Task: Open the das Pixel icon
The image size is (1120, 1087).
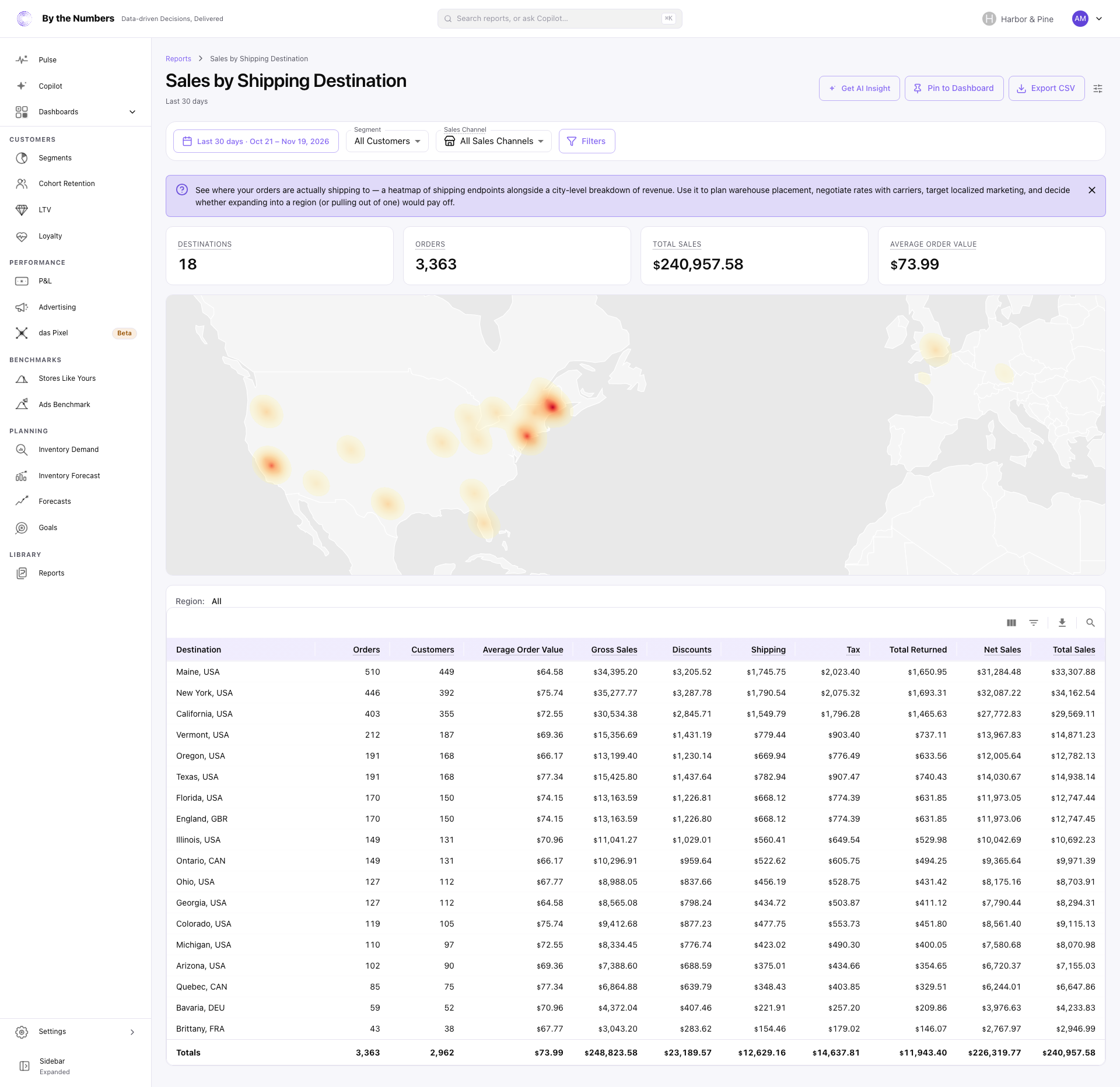Action: pyautogui.click(x=22, y=333)
